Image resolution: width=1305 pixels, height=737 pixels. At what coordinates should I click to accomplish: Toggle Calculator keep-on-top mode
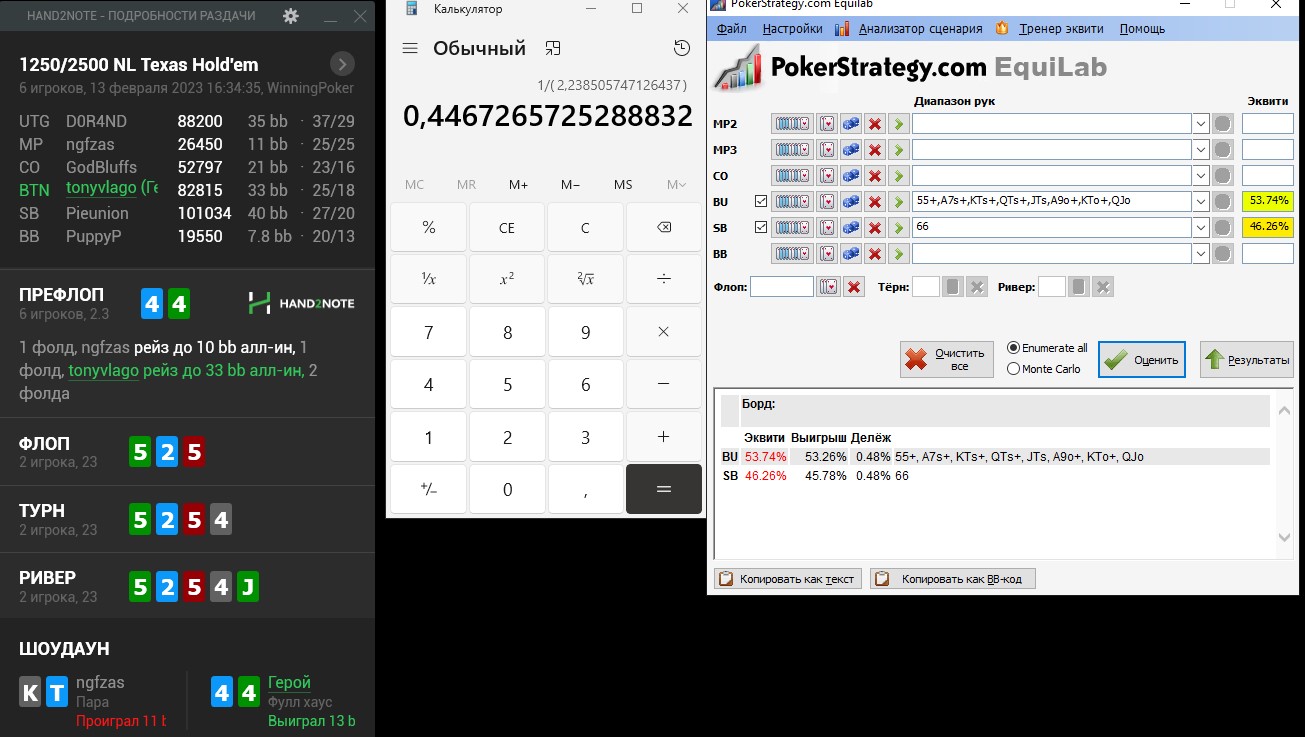click(x=553, y=48)
